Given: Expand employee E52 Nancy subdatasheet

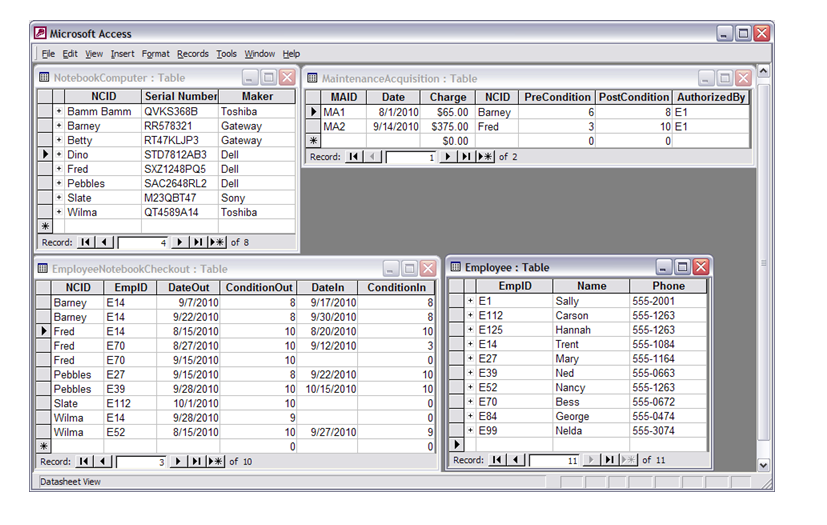Looking at the screenshot, I should tap(470, 387).
